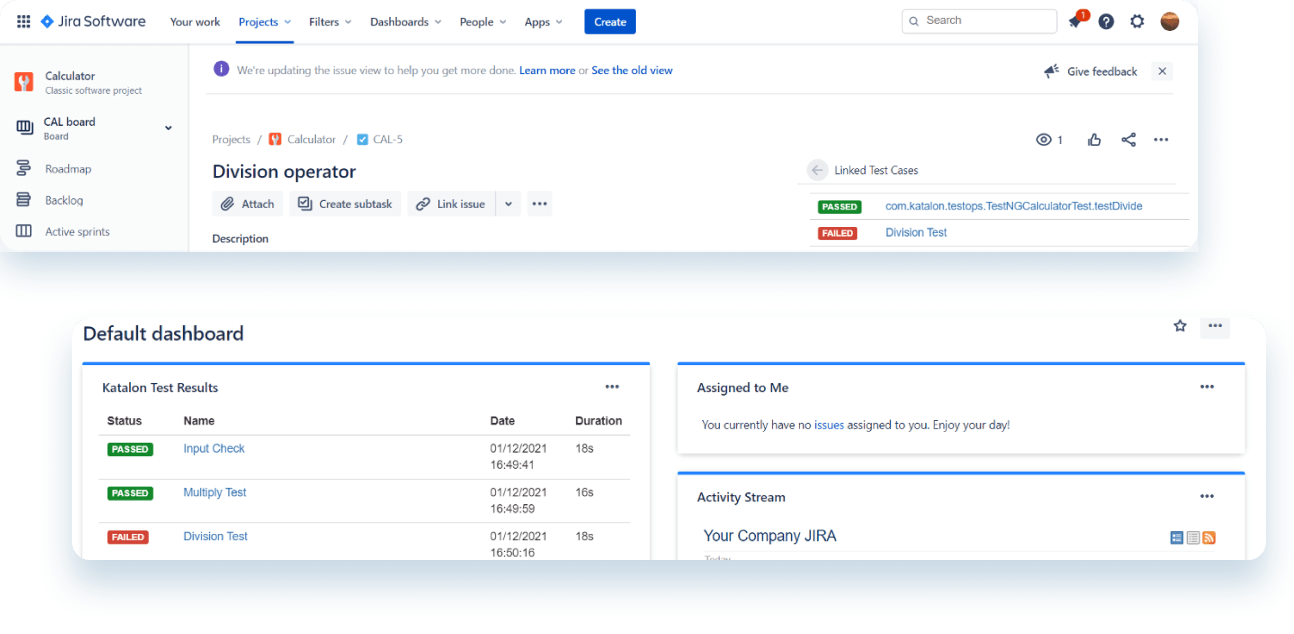Click the Division operator issue title

[284, 172]
